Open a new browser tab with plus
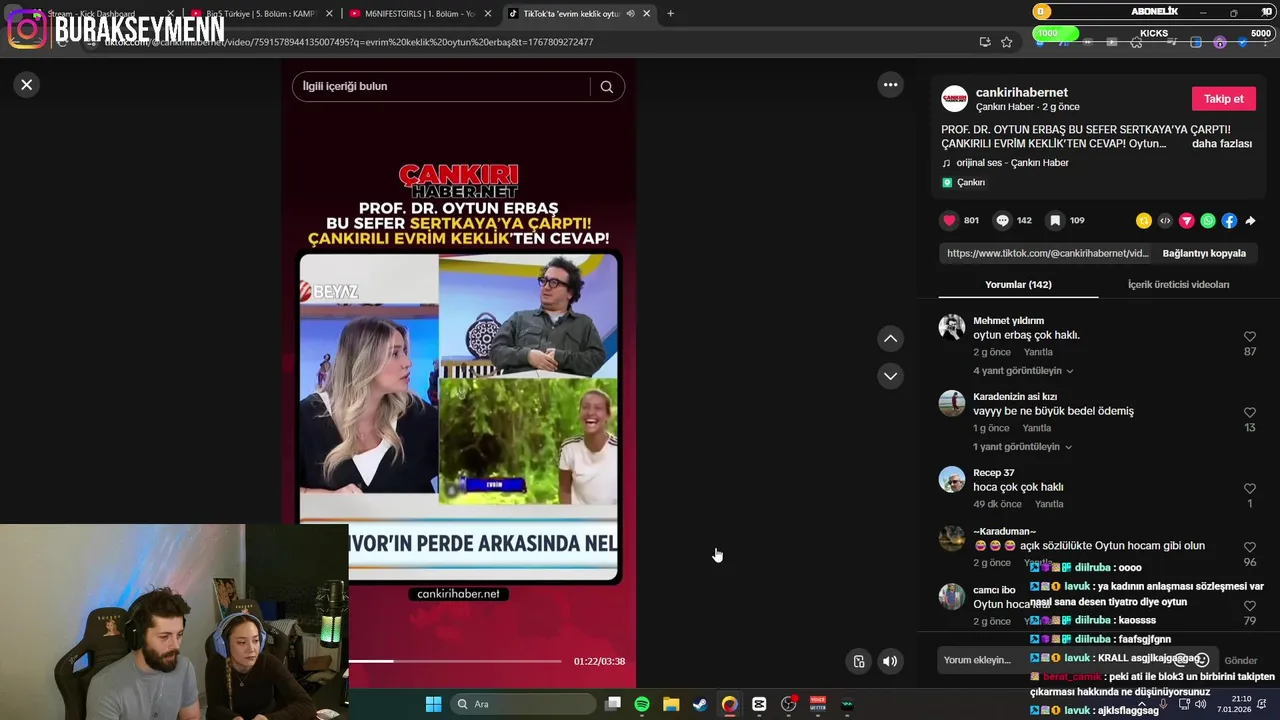Image resolution: width=1280 pixels, height=720 pixels. coord(670,14)
